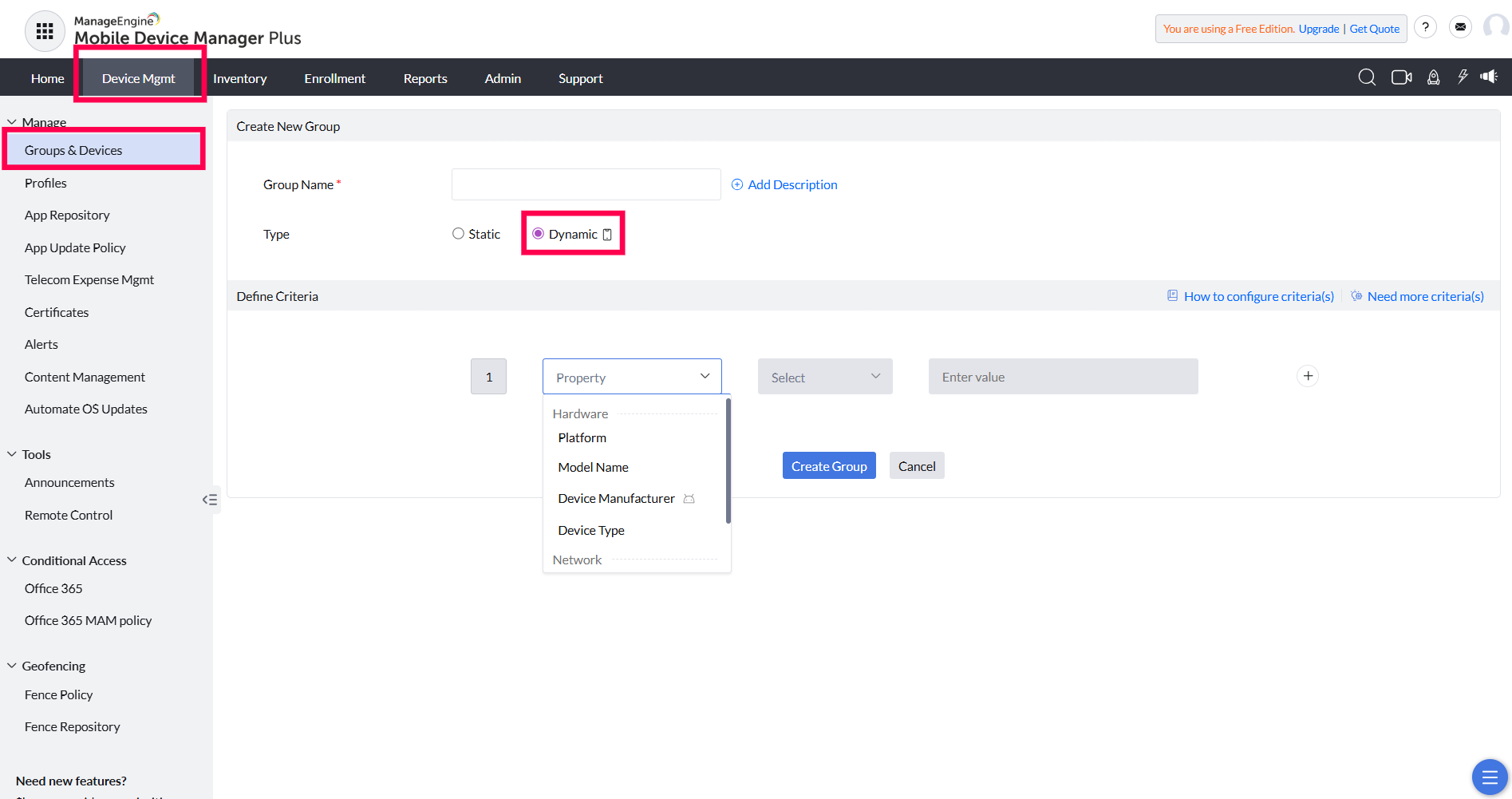Screen dimensions: 1512x799
Task: Open Profiles in sidebar
Action: pos(45,183)
